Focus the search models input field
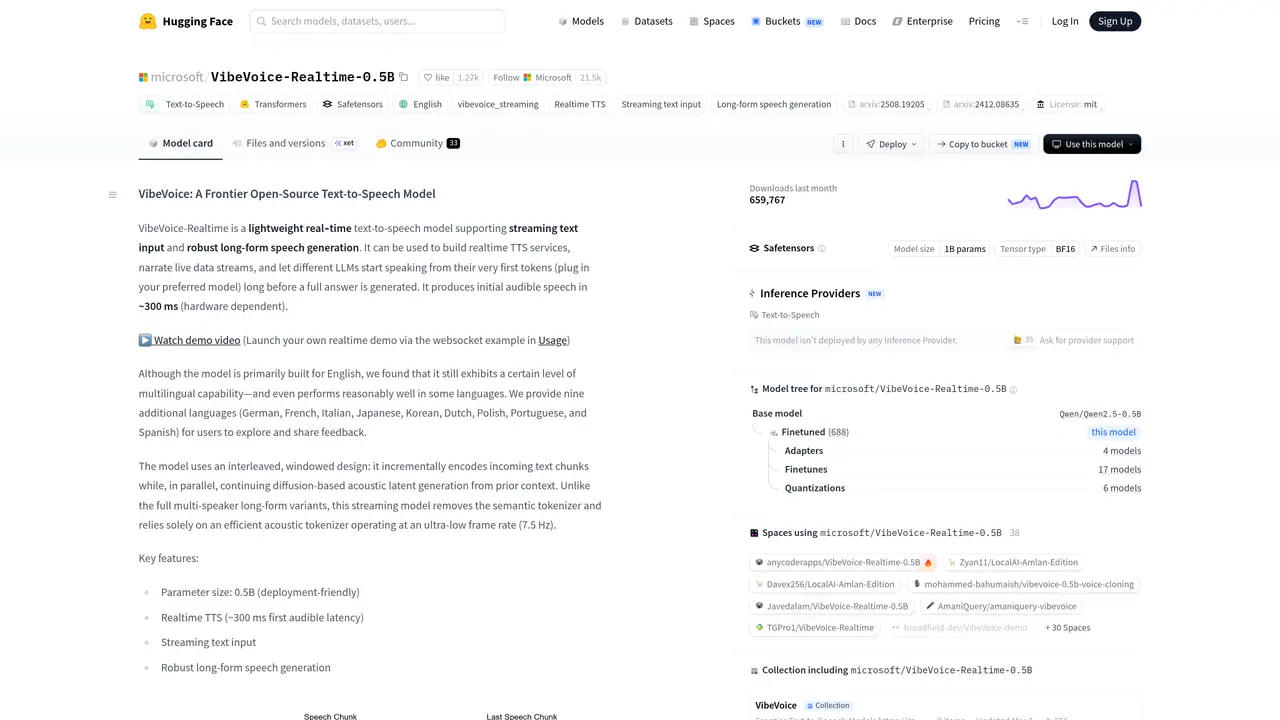The width and height of the screenshot is (1280, 720). 377,21
